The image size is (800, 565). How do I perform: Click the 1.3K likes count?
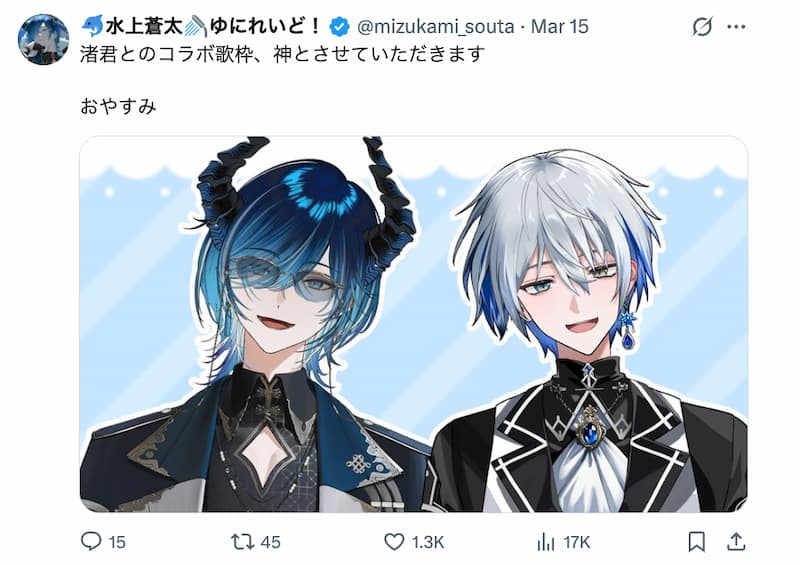pos(428,542)
